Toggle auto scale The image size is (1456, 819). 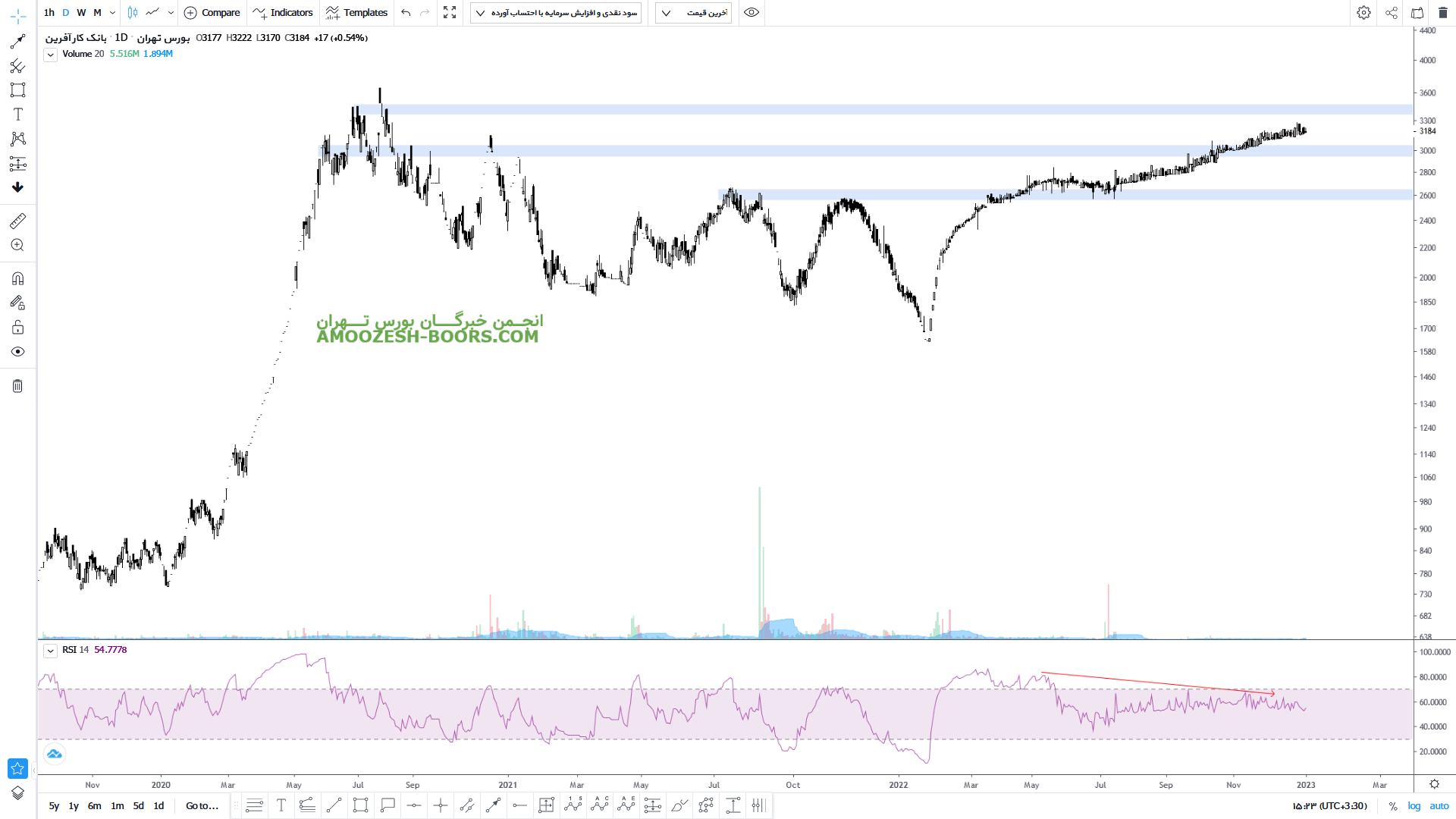point(1439,806)
